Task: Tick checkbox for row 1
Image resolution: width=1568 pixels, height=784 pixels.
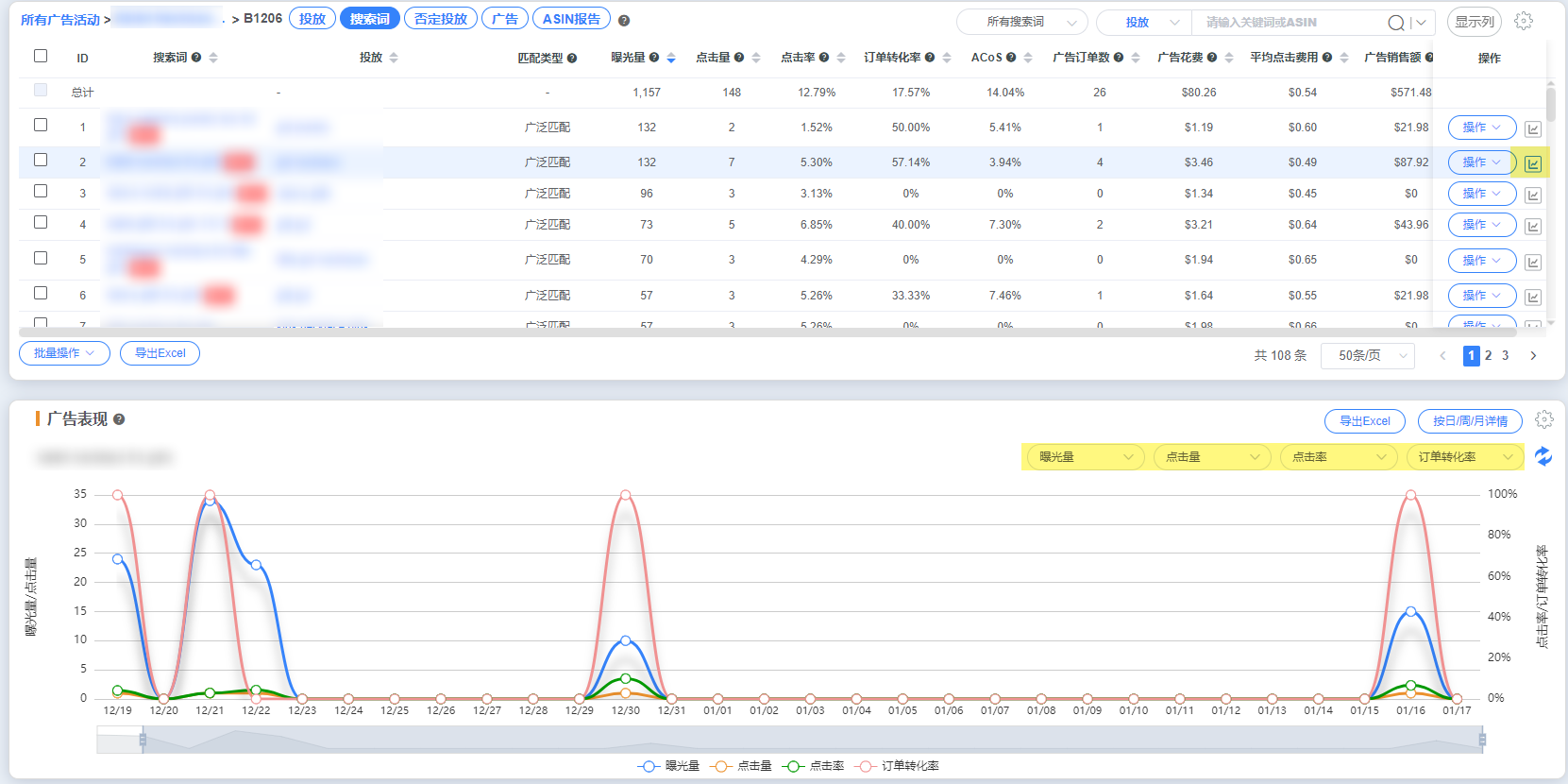Action: pyautogui.click(x=41, y=125)
